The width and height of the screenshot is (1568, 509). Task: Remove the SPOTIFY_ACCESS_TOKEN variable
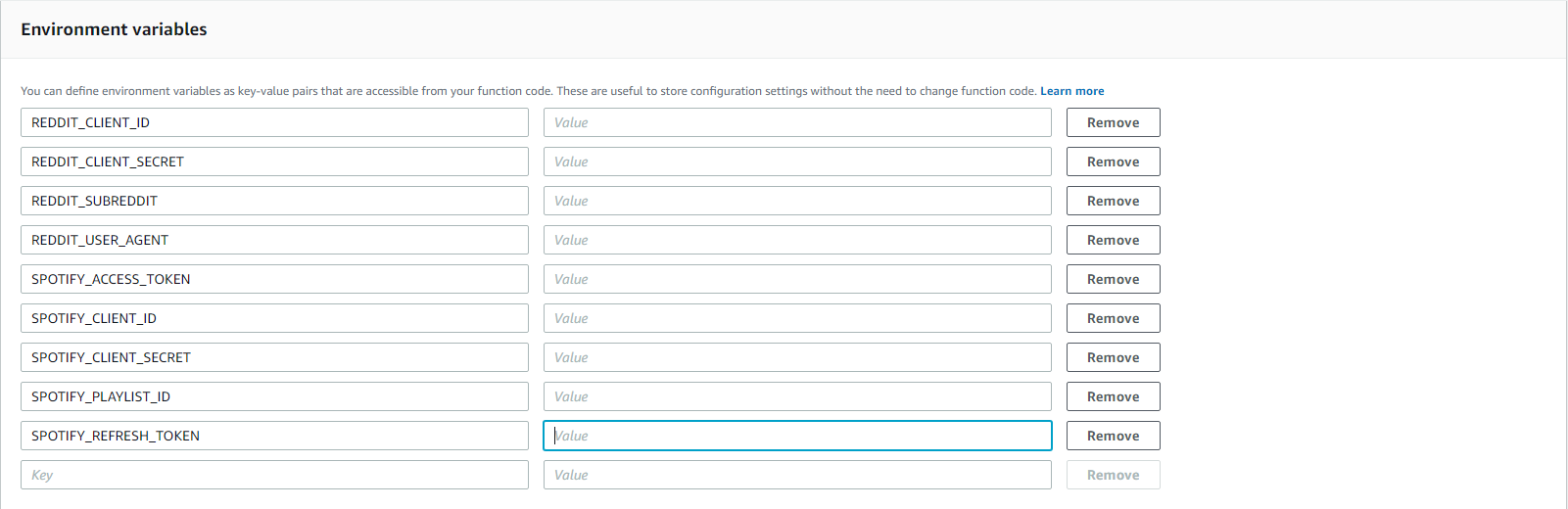point(1113,279)
